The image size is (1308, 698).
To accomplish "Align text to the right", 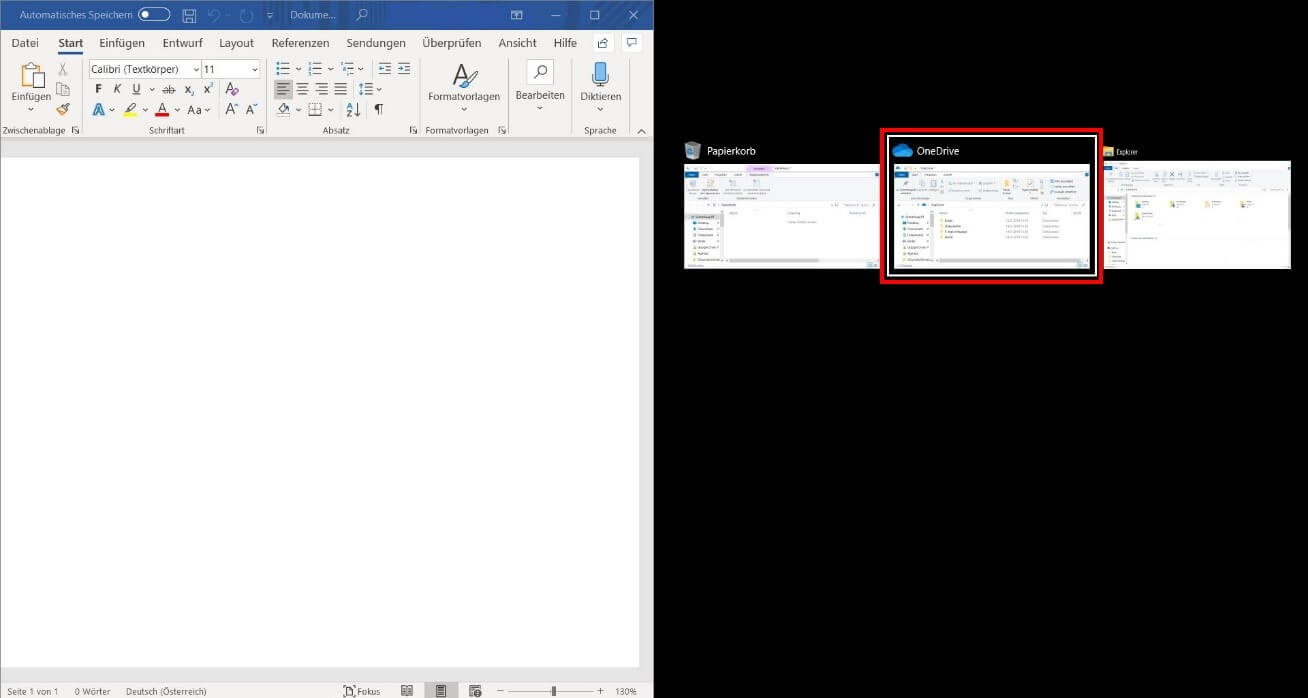I will point(321,89).
